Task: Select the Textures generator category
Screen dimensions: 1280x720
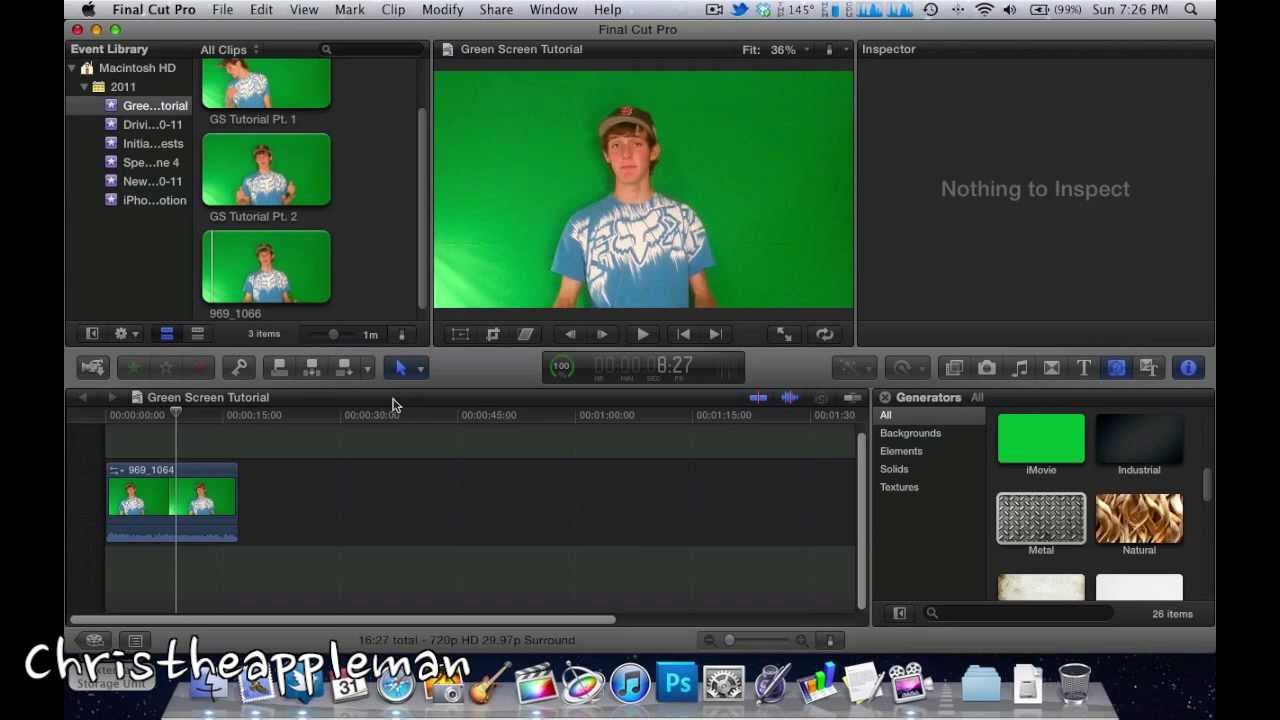Action: click(899, 488)
